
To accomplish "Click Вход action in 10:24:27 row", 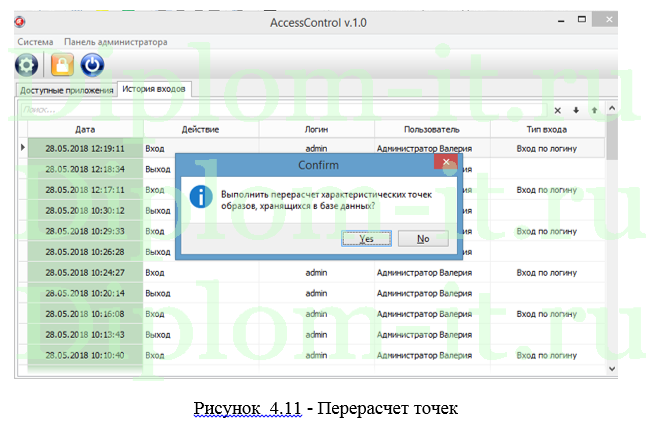I will 155,272.
